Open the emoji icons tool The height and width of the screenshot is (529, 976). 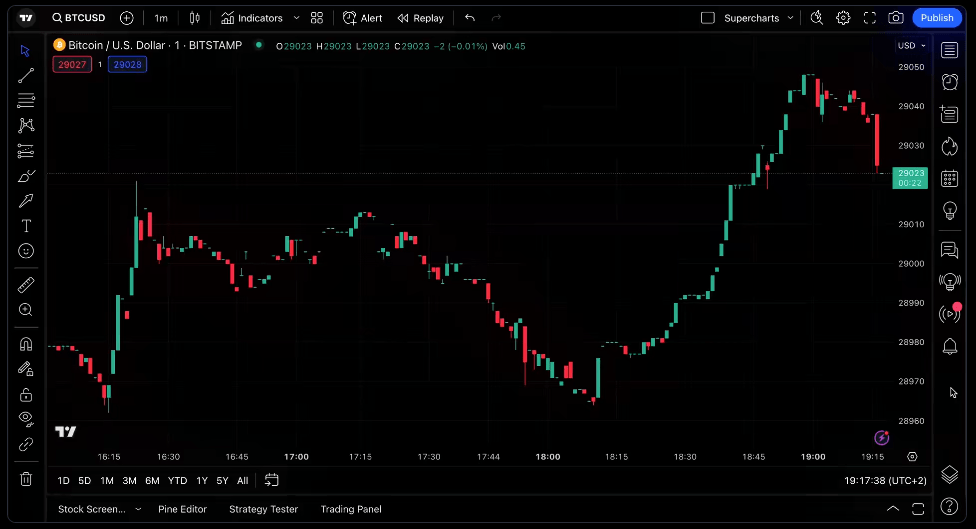point(26,251)
